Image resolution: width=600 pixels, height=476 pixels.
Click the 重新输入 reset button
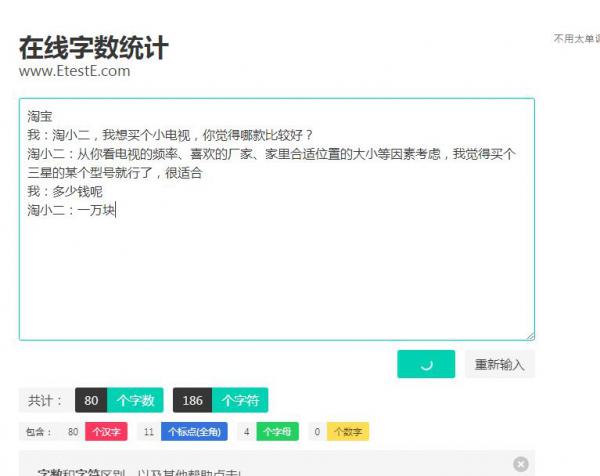coord(499,364)
